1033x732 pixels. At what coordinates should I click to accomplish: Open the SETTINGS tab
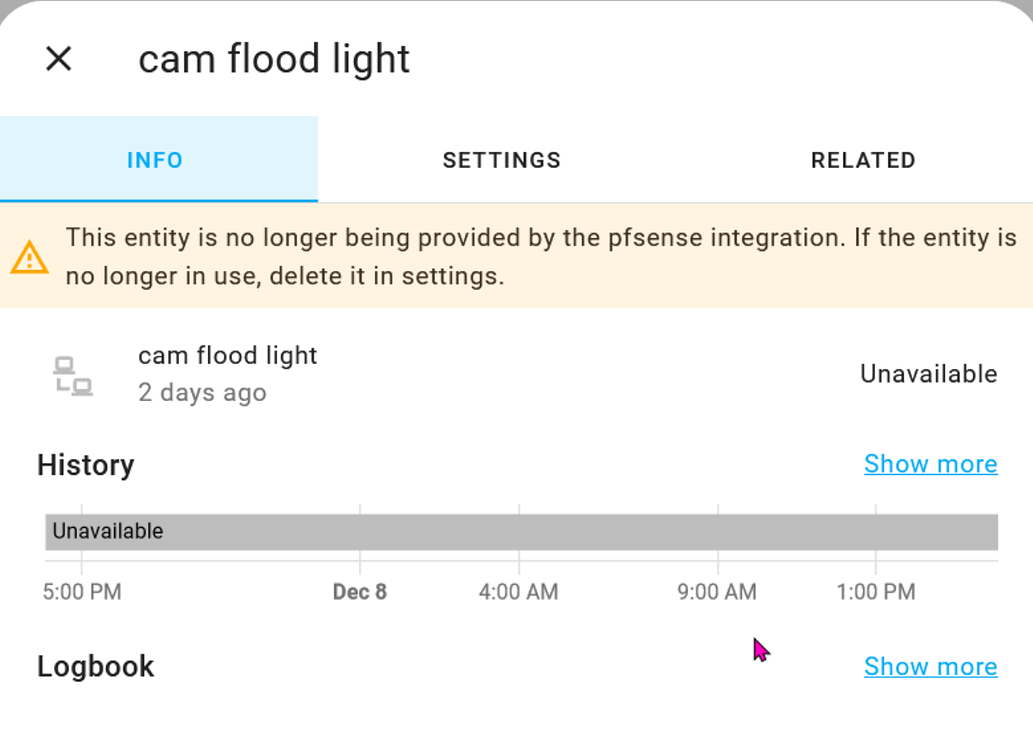[x=501, y=160]
